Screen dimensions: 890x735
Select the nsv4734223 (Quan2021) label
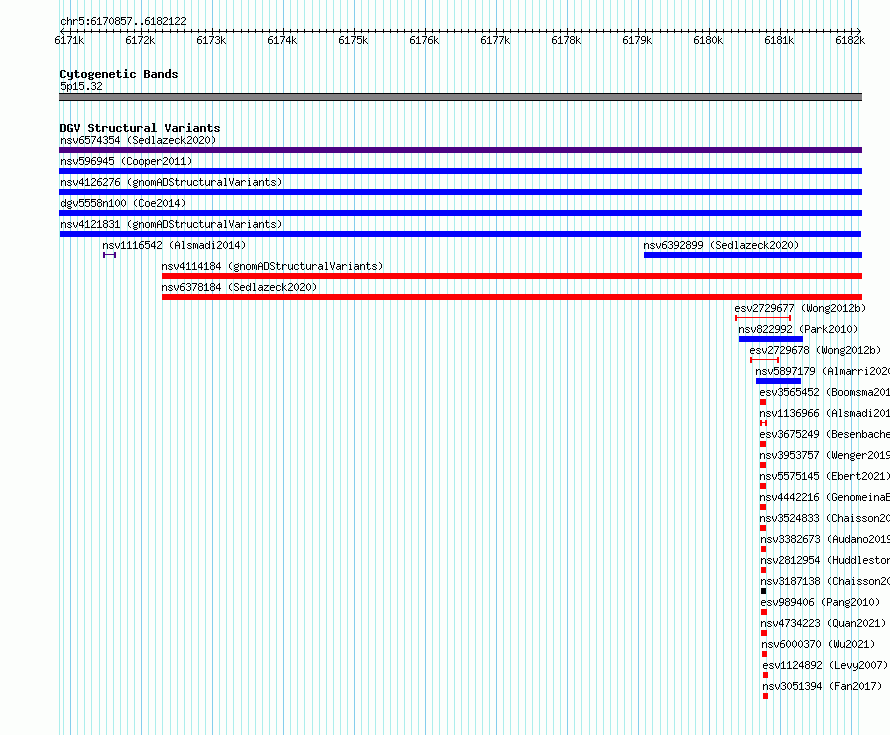click(x=823, y=623)
